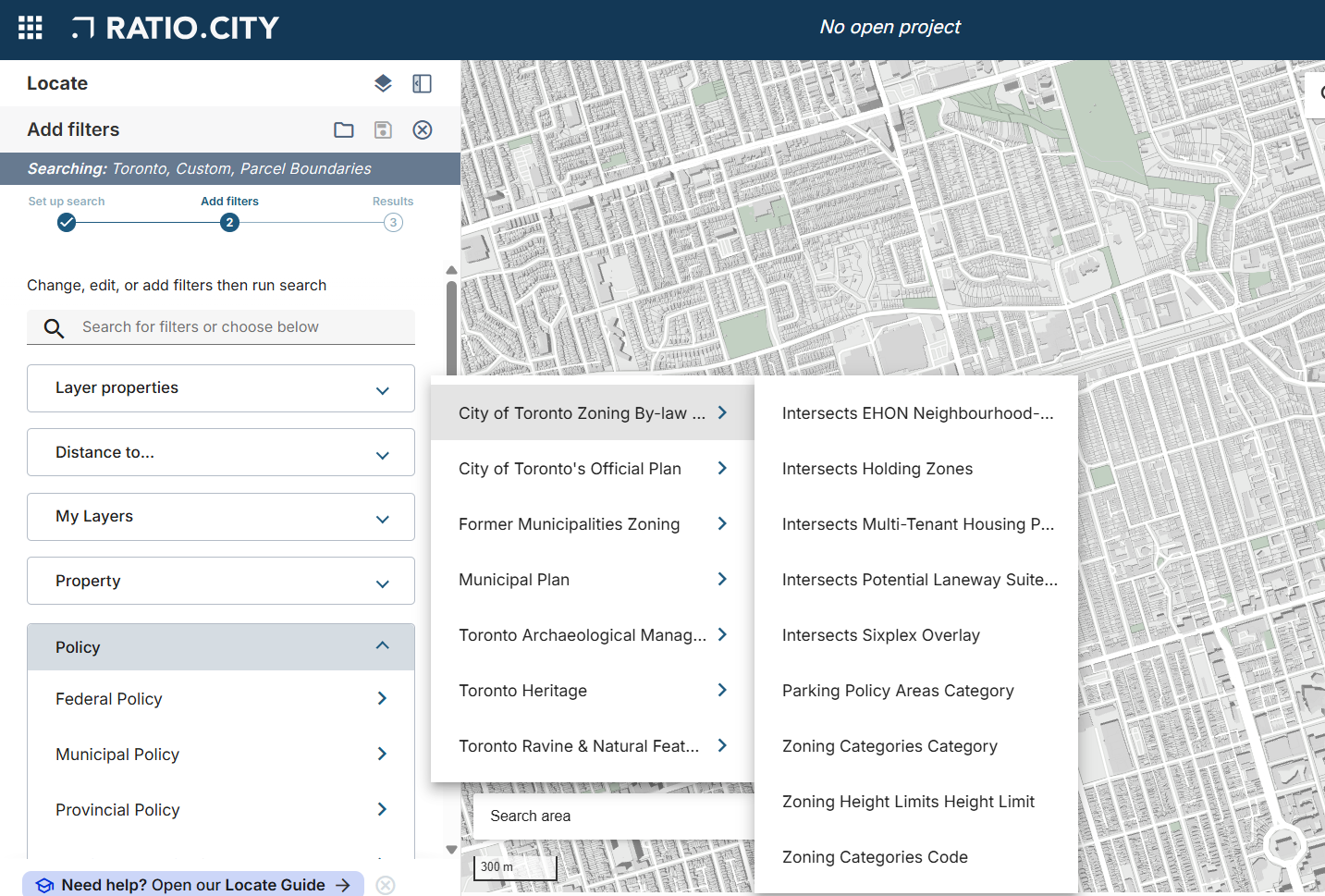Select Zoning Height Limits Height Limit
The image size is (1325, 896).
[x=916, y=802]
